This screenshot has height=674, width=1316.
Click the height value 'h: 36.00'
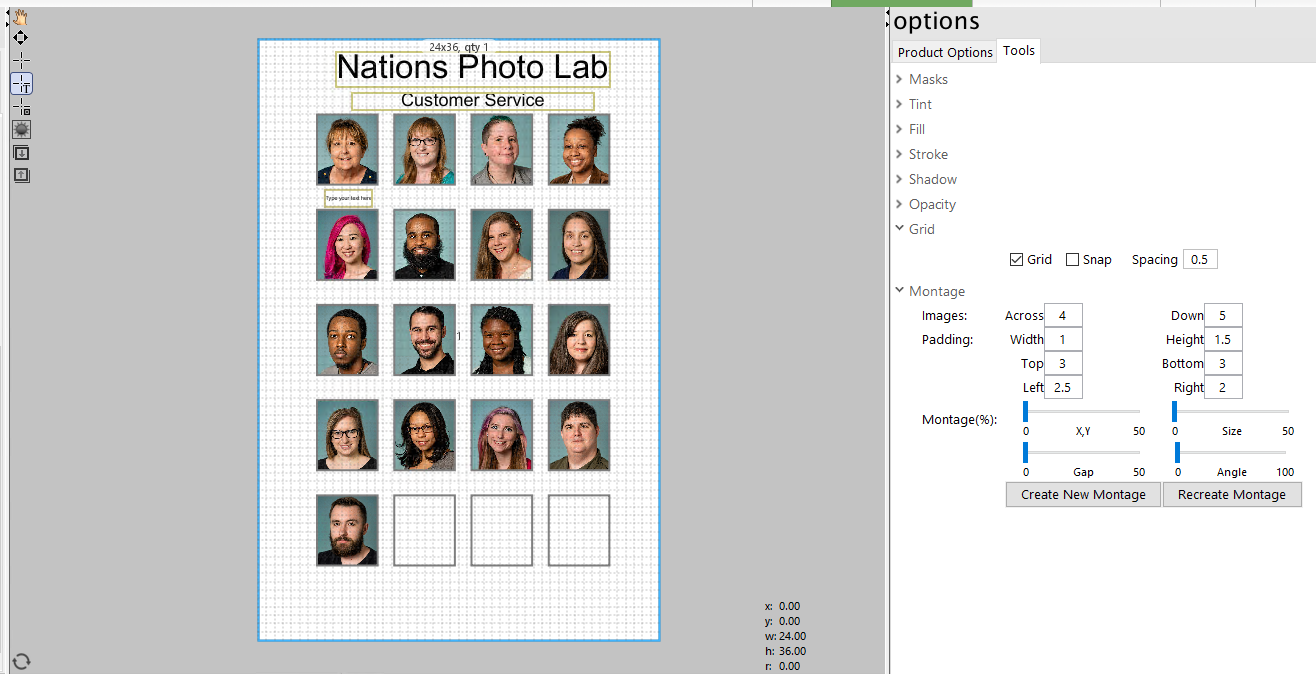click(x=786, y=651)
